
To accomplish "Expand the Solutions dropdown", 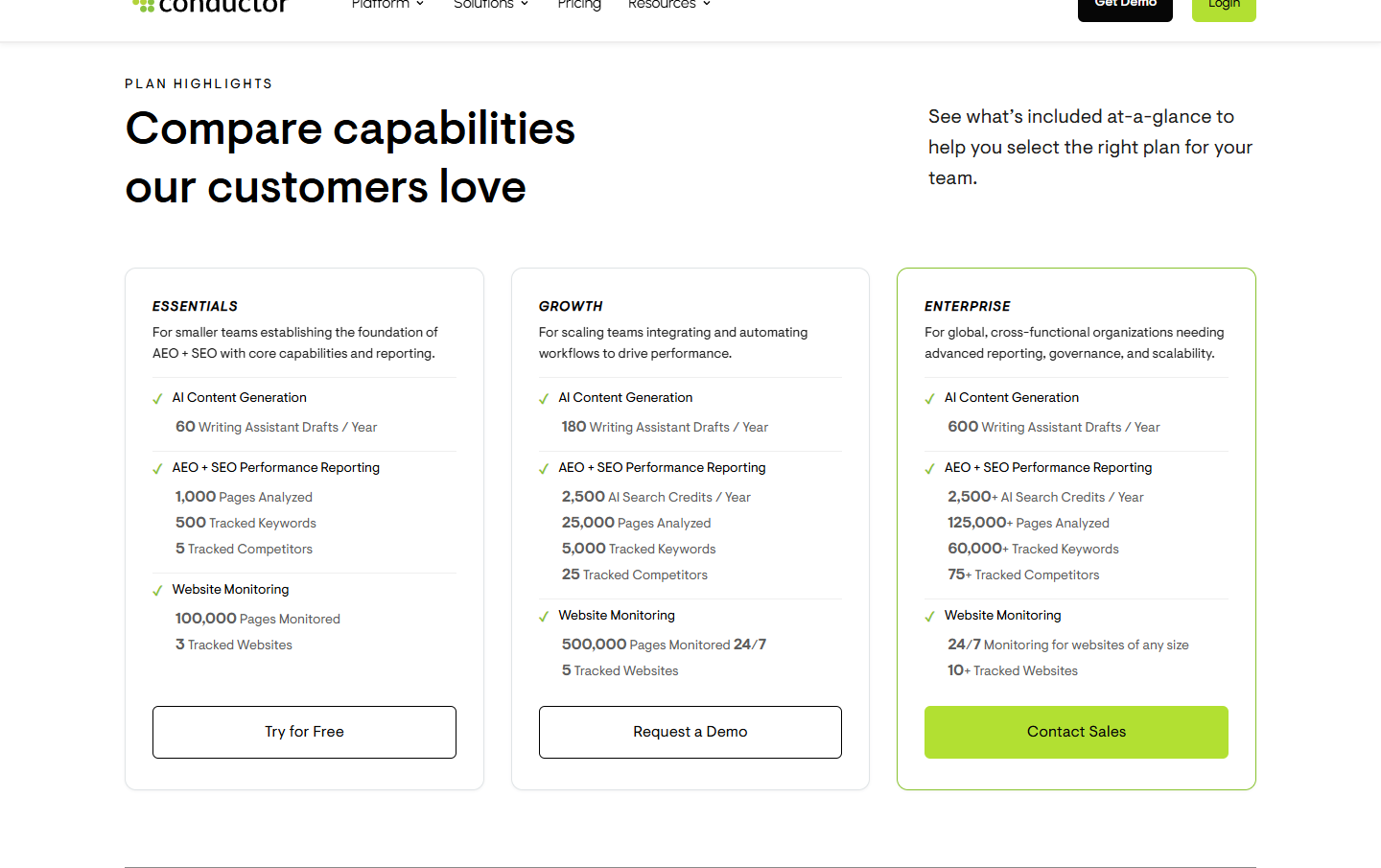I will pyautogui.click(x=491, y=5).
